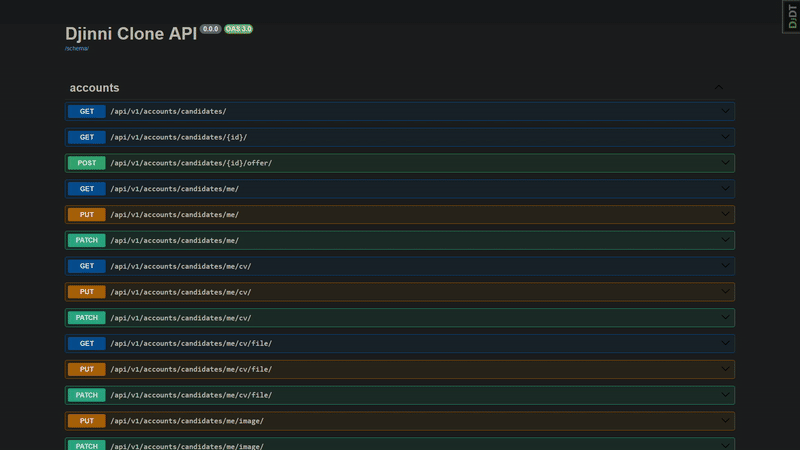Select PATCH row path candidates/me/cv/file/
The width and height of the screenshot is (800, 450).
tap(191, 395)
